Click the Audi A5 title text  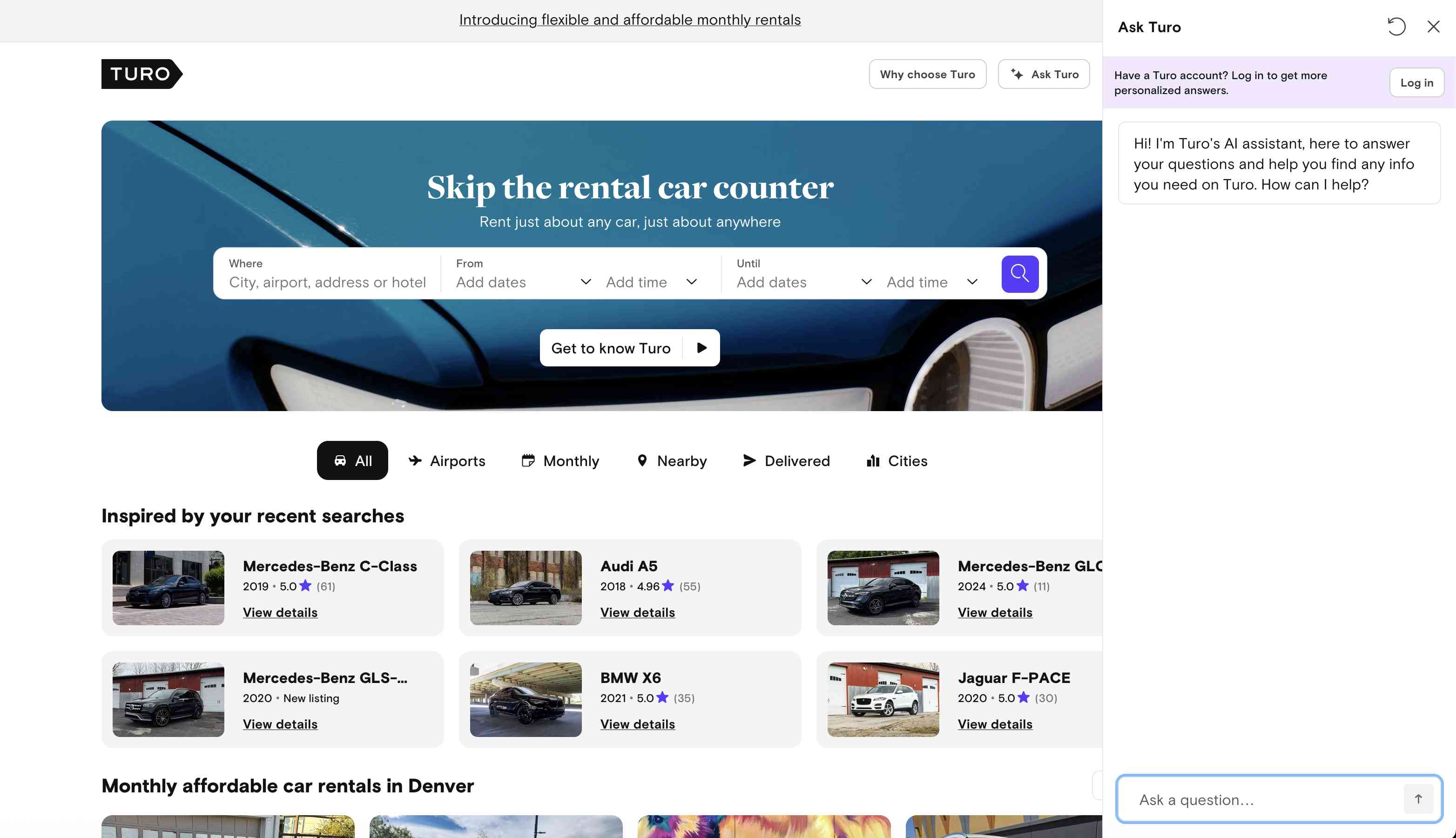tap(629, 566)
